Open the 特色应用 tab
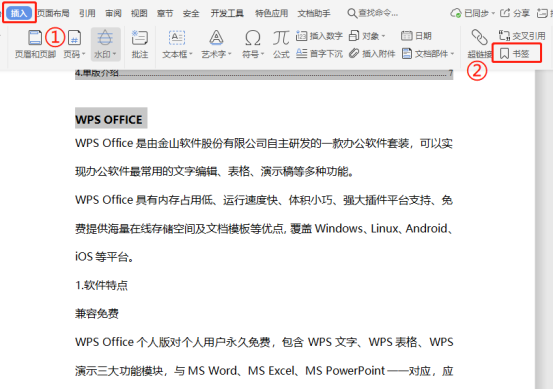Viewport: 554px width, 389px height. (x=271, y=13)
